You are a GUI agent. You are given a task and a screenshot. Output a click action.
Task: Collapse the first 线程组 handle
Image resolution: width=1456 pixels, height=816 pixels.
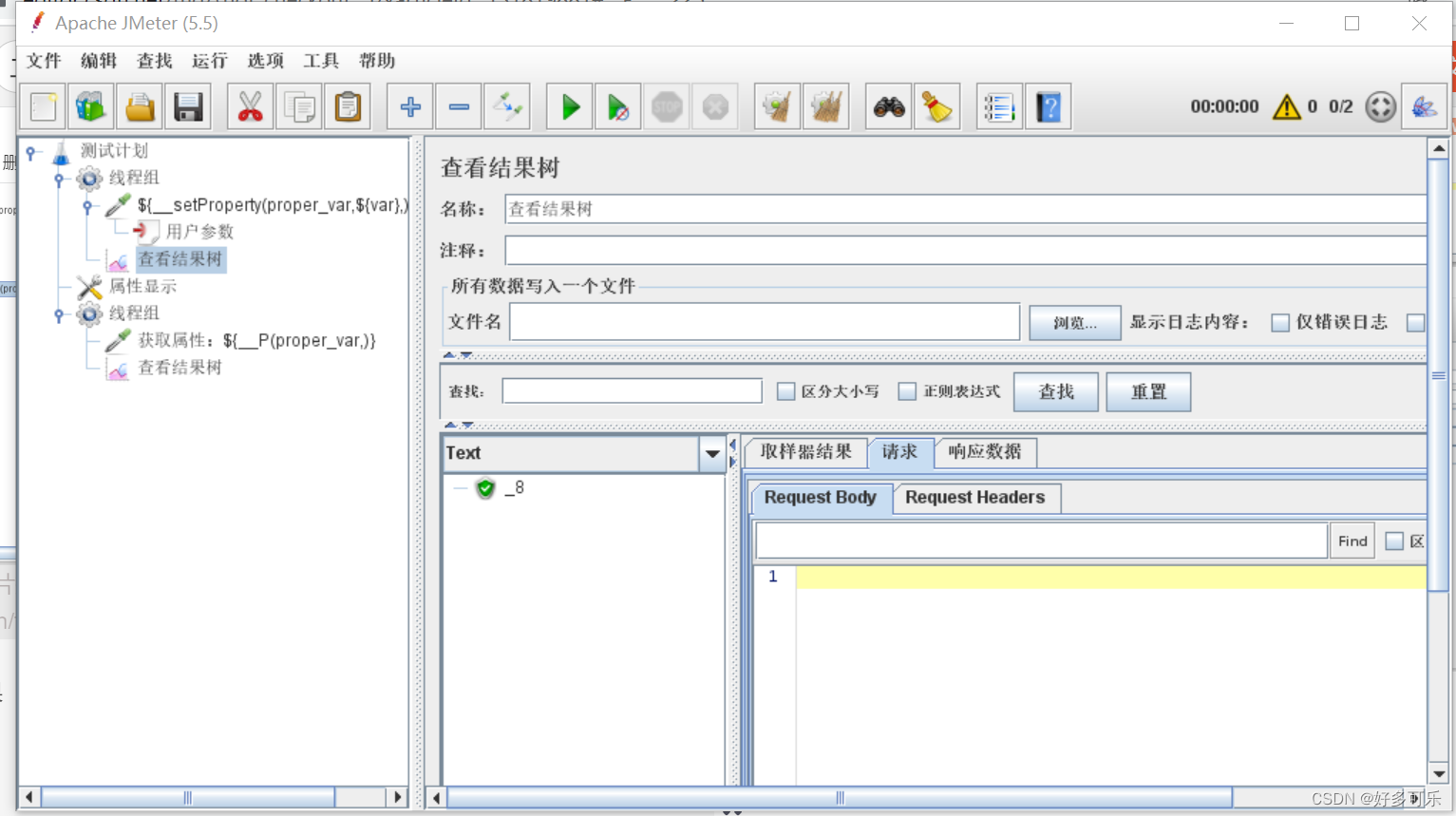(59, 179)
